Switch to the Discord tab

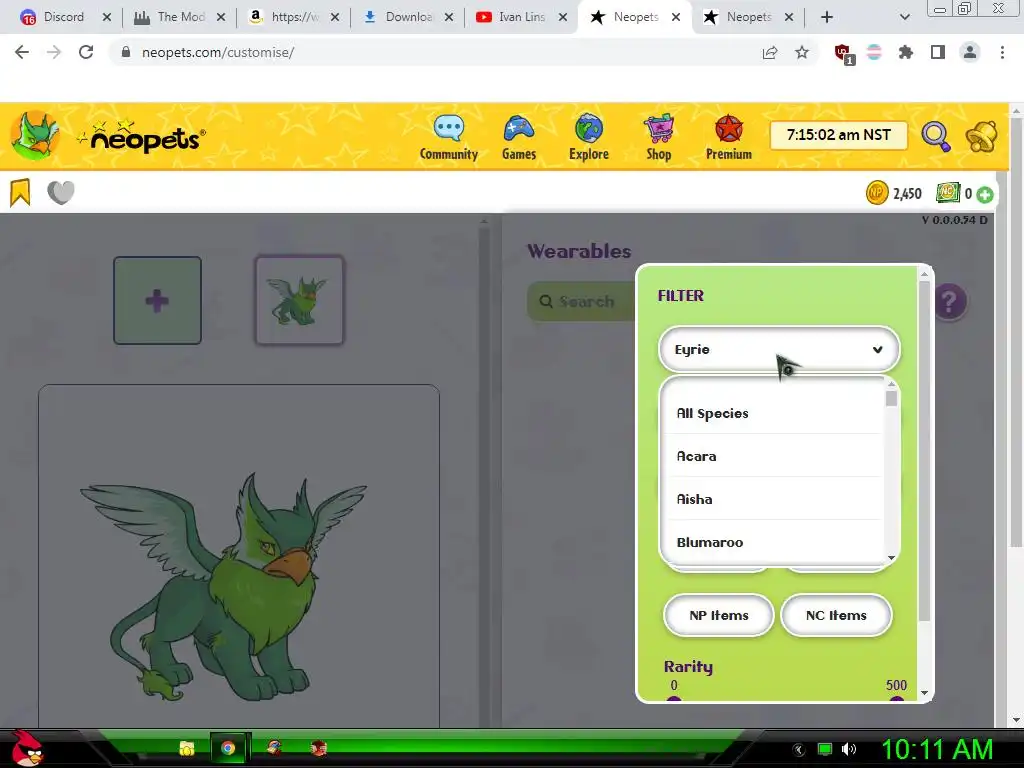[64, 17]
